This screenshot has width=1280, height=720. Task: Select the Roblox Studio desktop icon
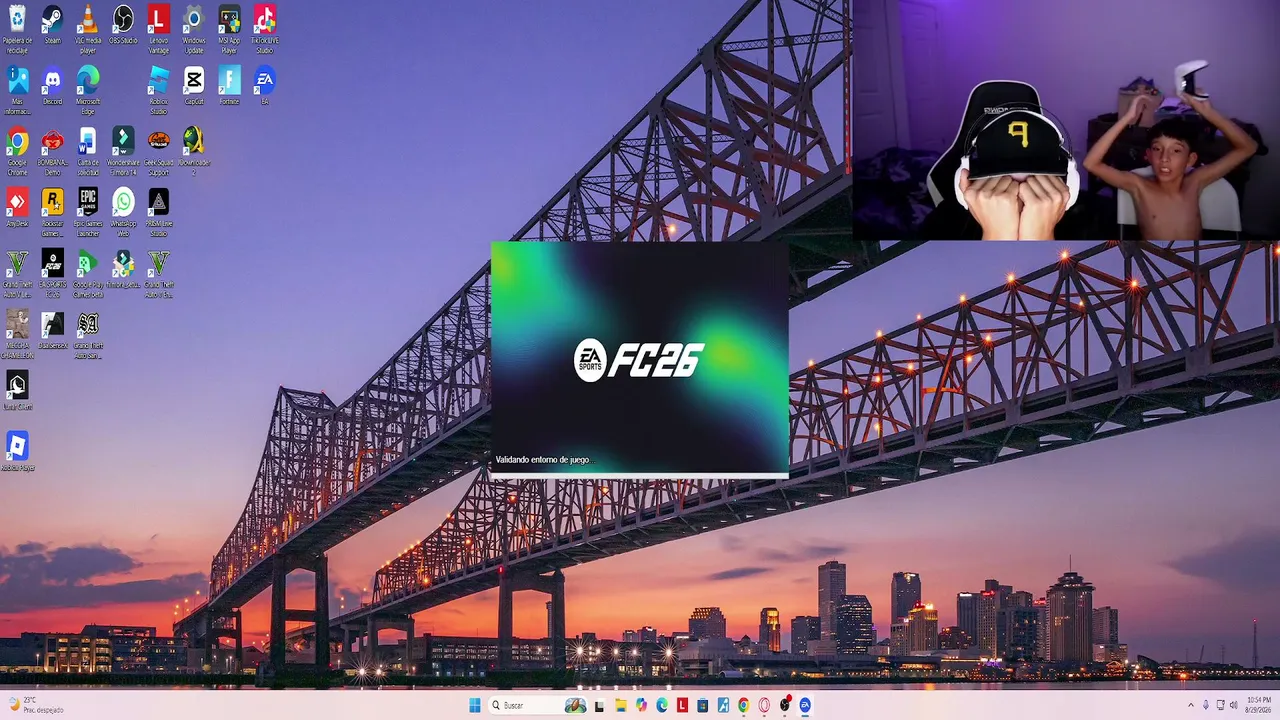pyautogui.click(x=158, y=91)
